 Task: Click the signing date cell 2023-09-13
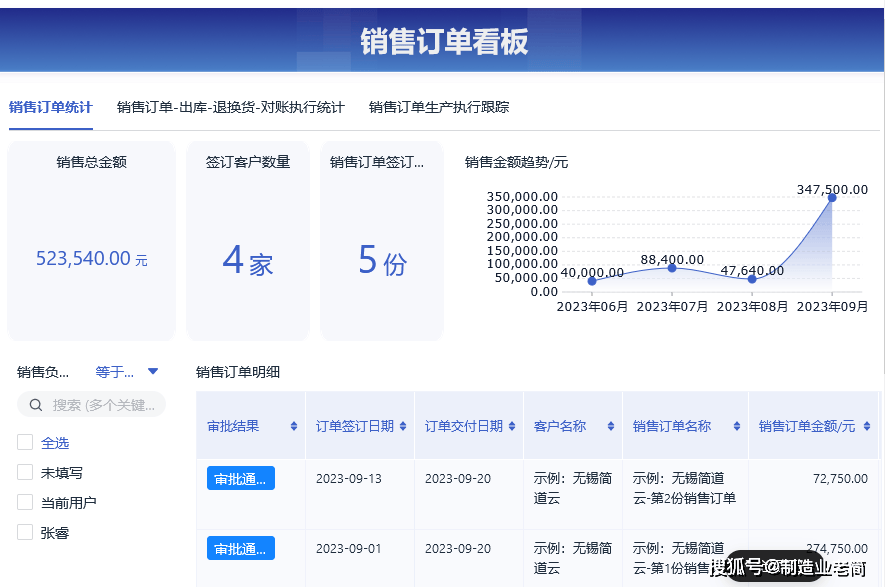pos(349,479)
